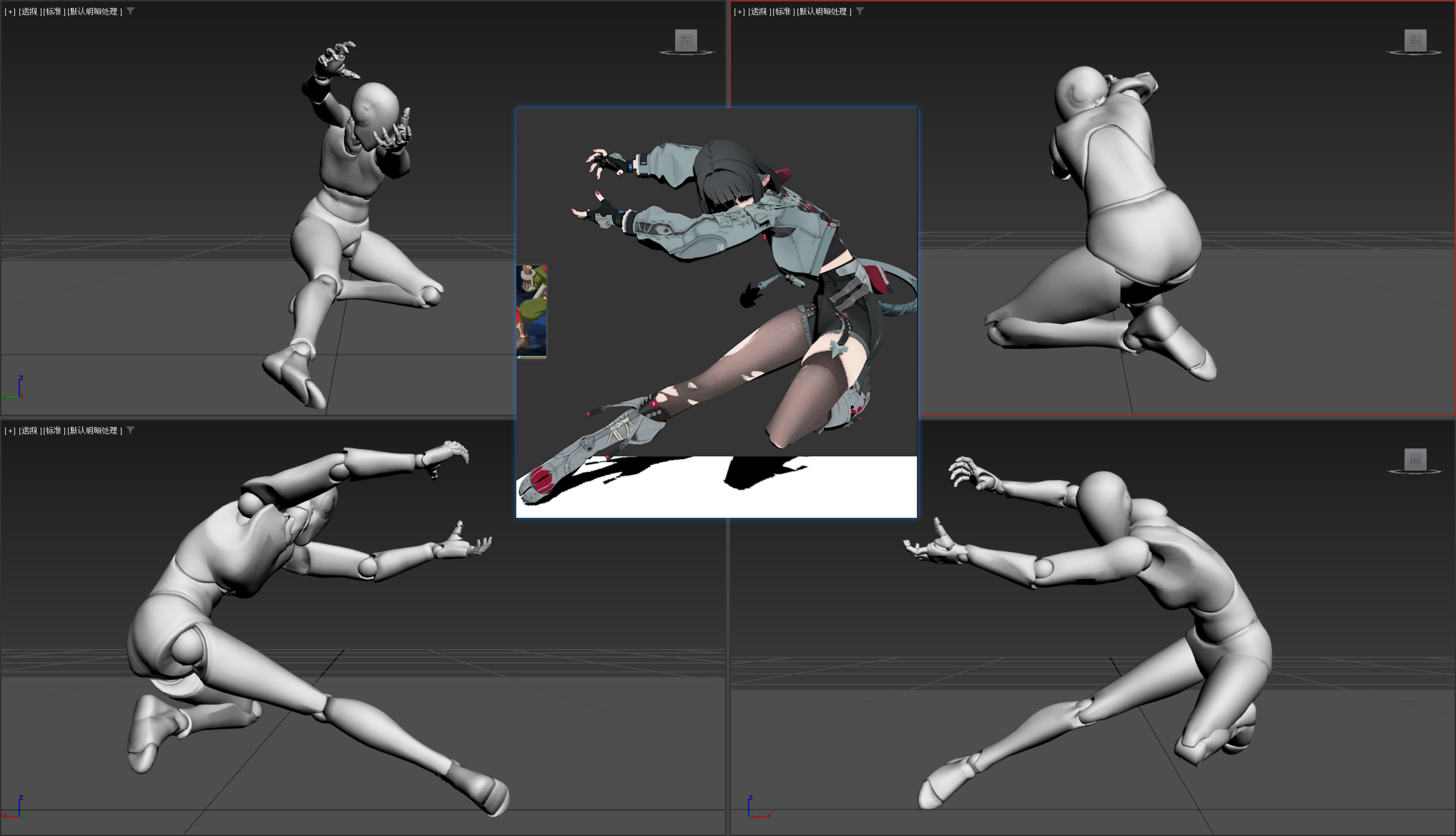
Task: Click the 右 ViewCube face in top-right viewport
Action: coord(1415,40)
